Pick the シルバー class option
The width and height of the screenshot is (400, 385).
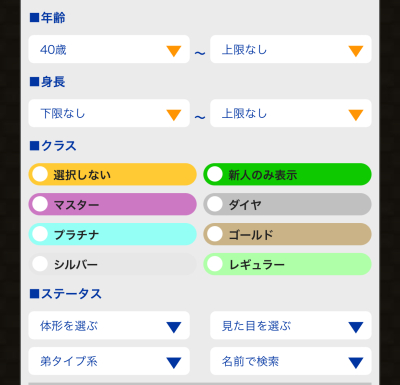pos(112,264)
